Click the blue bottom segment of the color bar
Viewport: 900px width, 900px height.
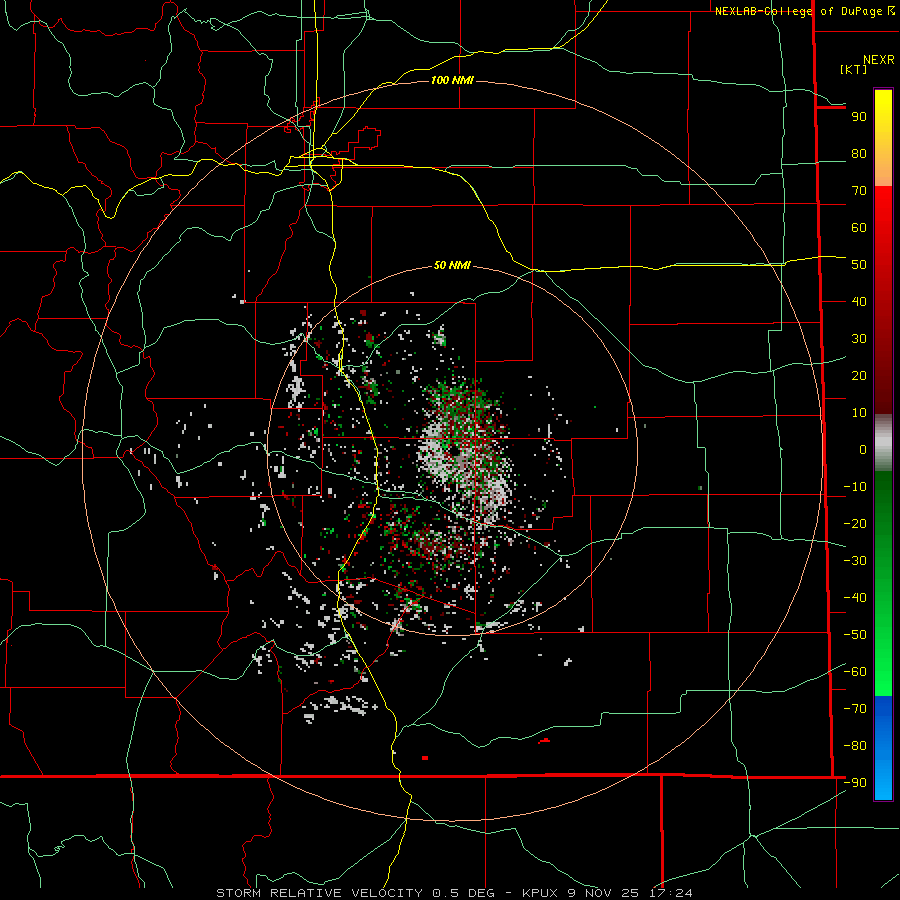(x=883, y=748)
